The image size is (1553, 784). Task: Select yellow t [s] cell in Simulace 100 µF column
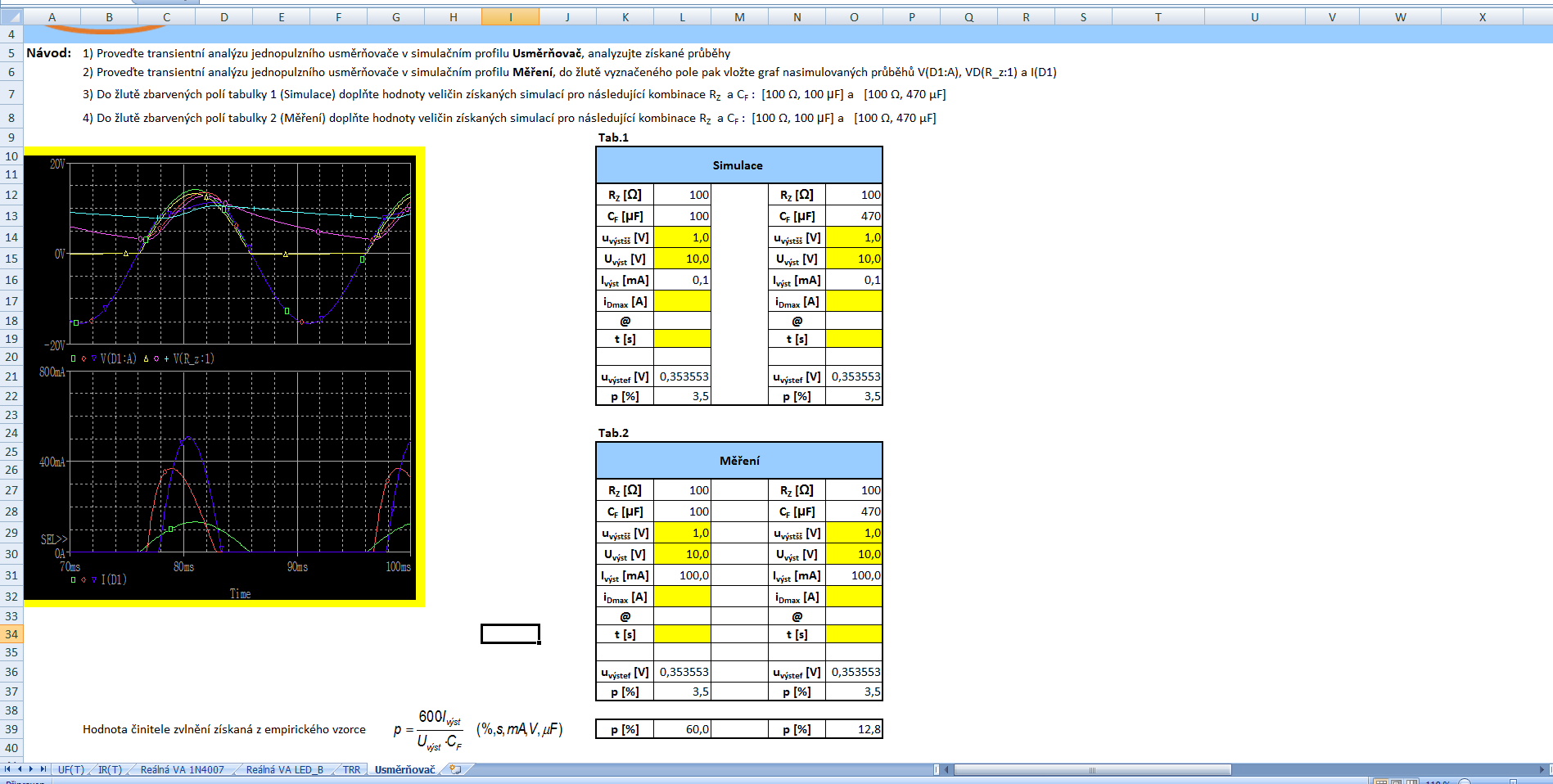pyautogui.click(x=682, y=339)
